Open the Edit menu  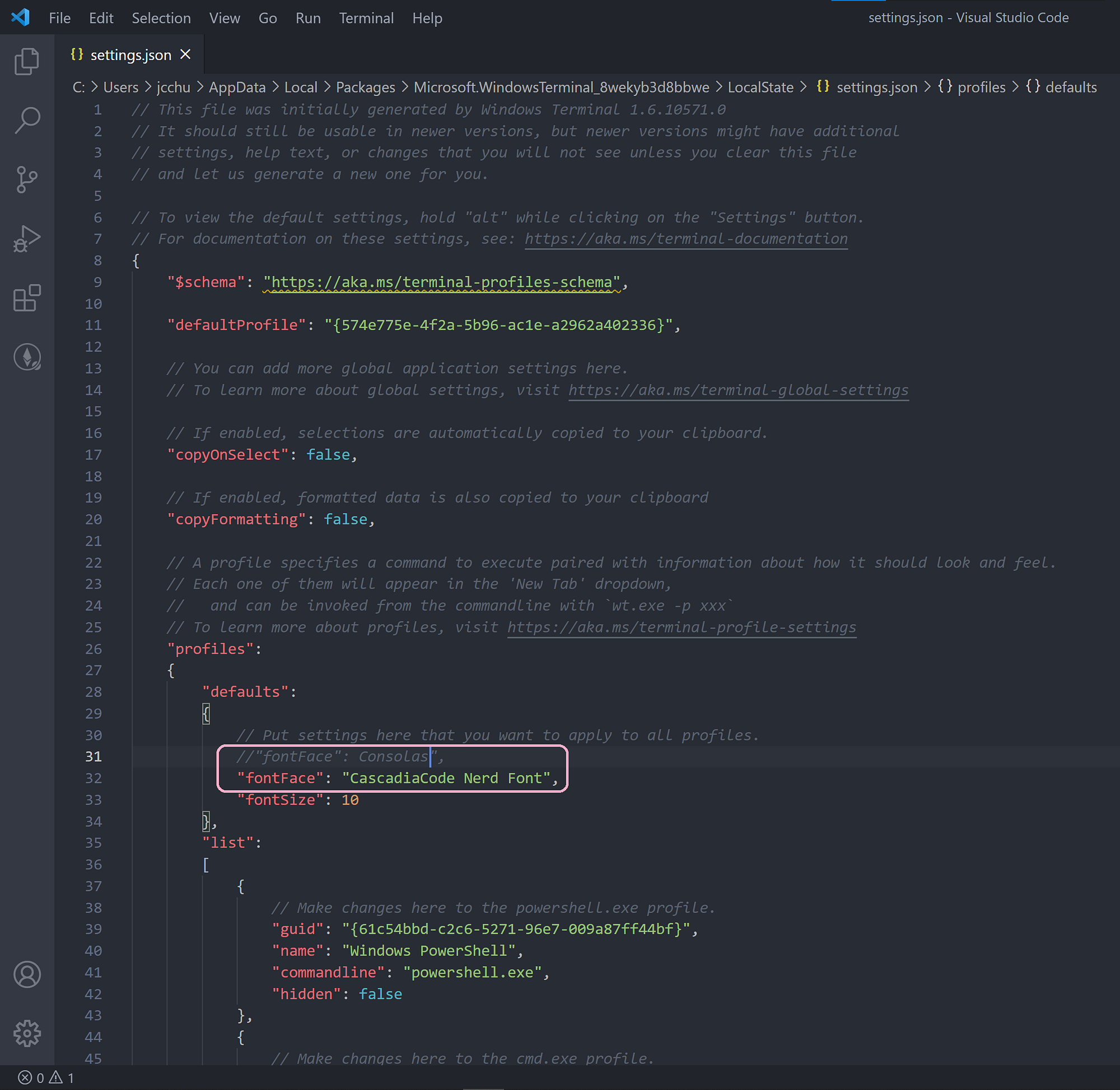click(101, 18)
